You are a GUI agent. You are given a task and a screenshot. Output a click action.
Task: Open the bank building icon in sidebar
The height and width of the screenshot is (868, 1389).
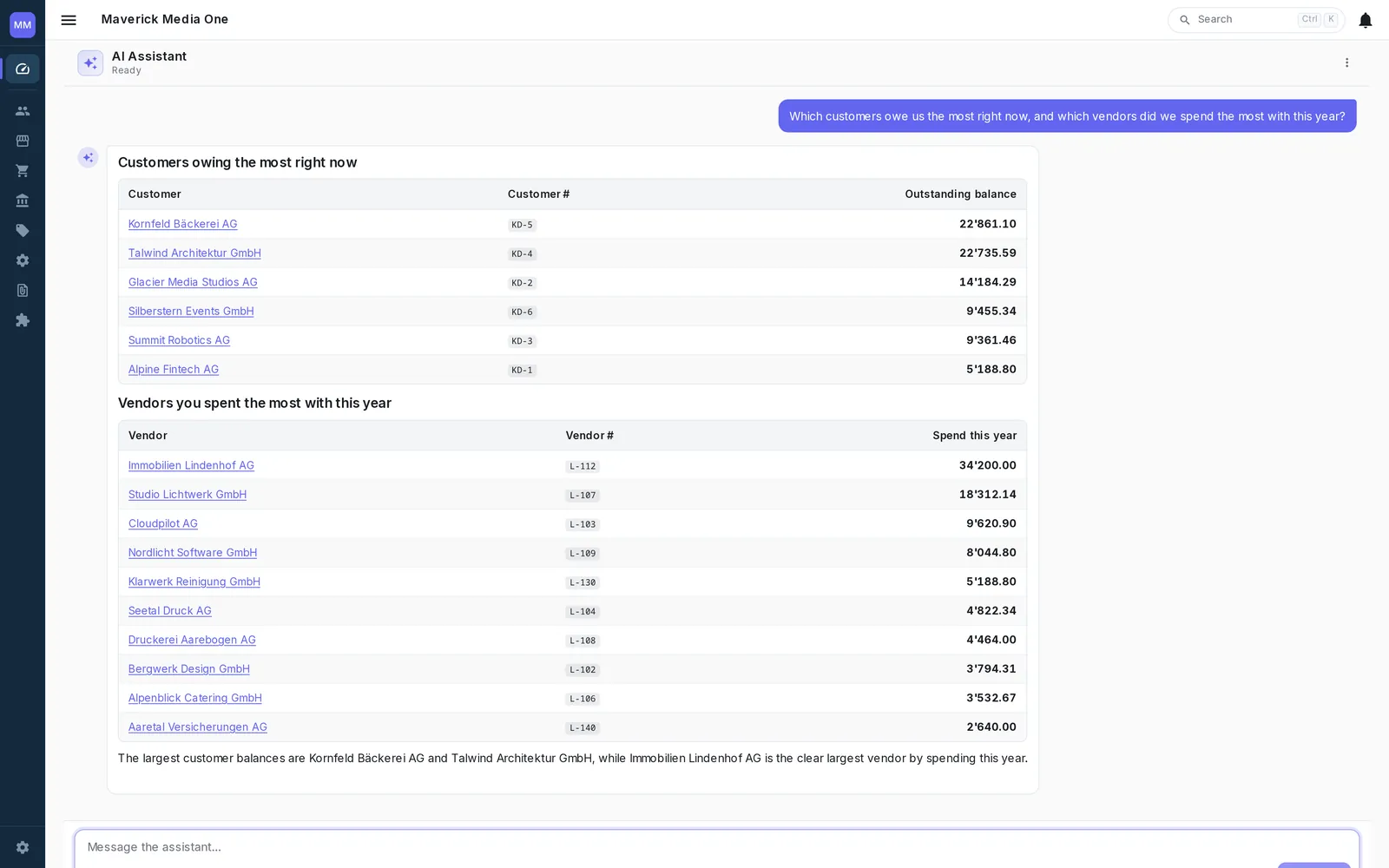(23, 201)
